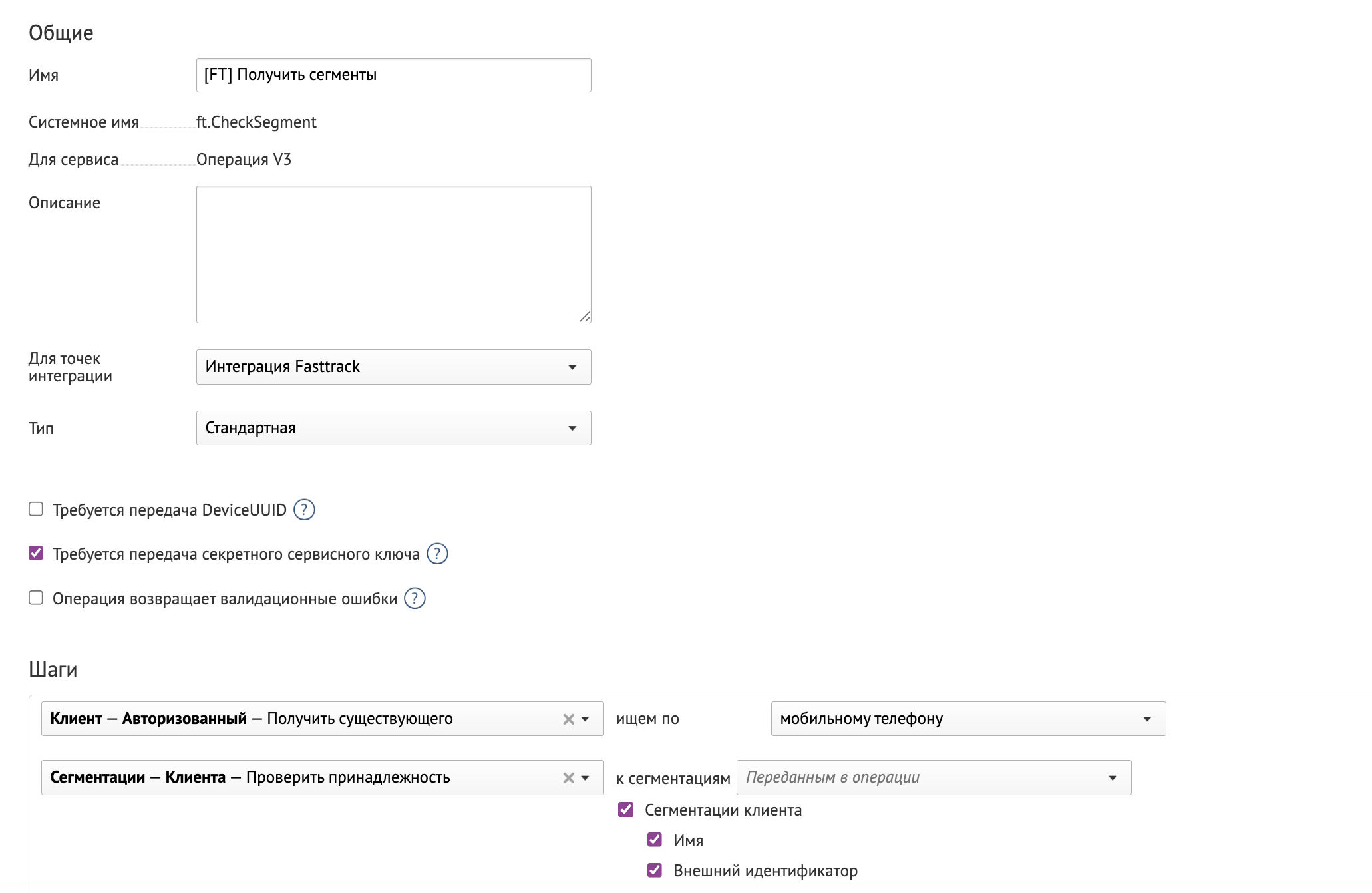The height and width of the screenshot is (893, 1372).
Task: Expand dropdown arrow on segmentation step selector
Action: click(586, 777)
